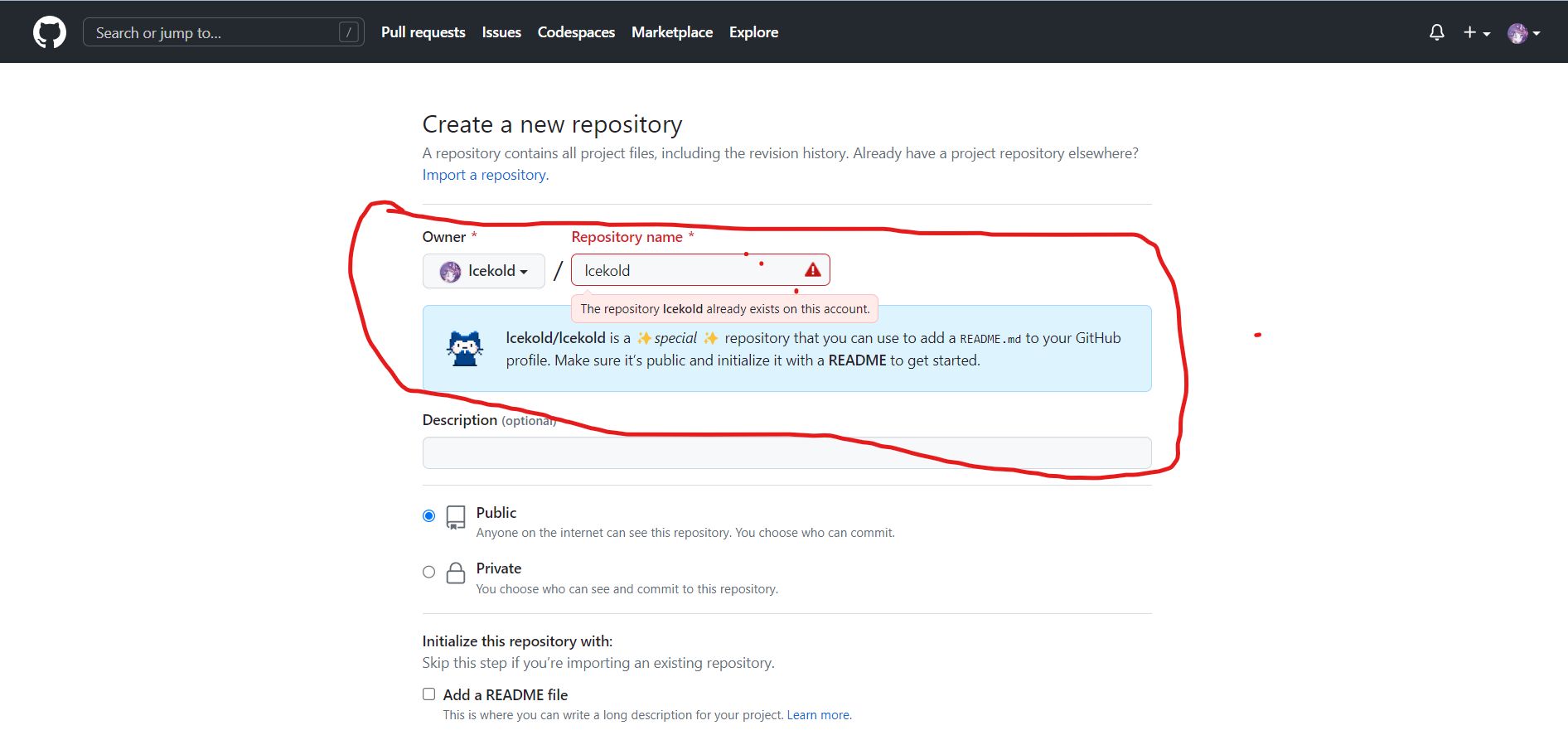Focus the Repository name field
This screenshot has width=1568, height=735.
point(688,271)
